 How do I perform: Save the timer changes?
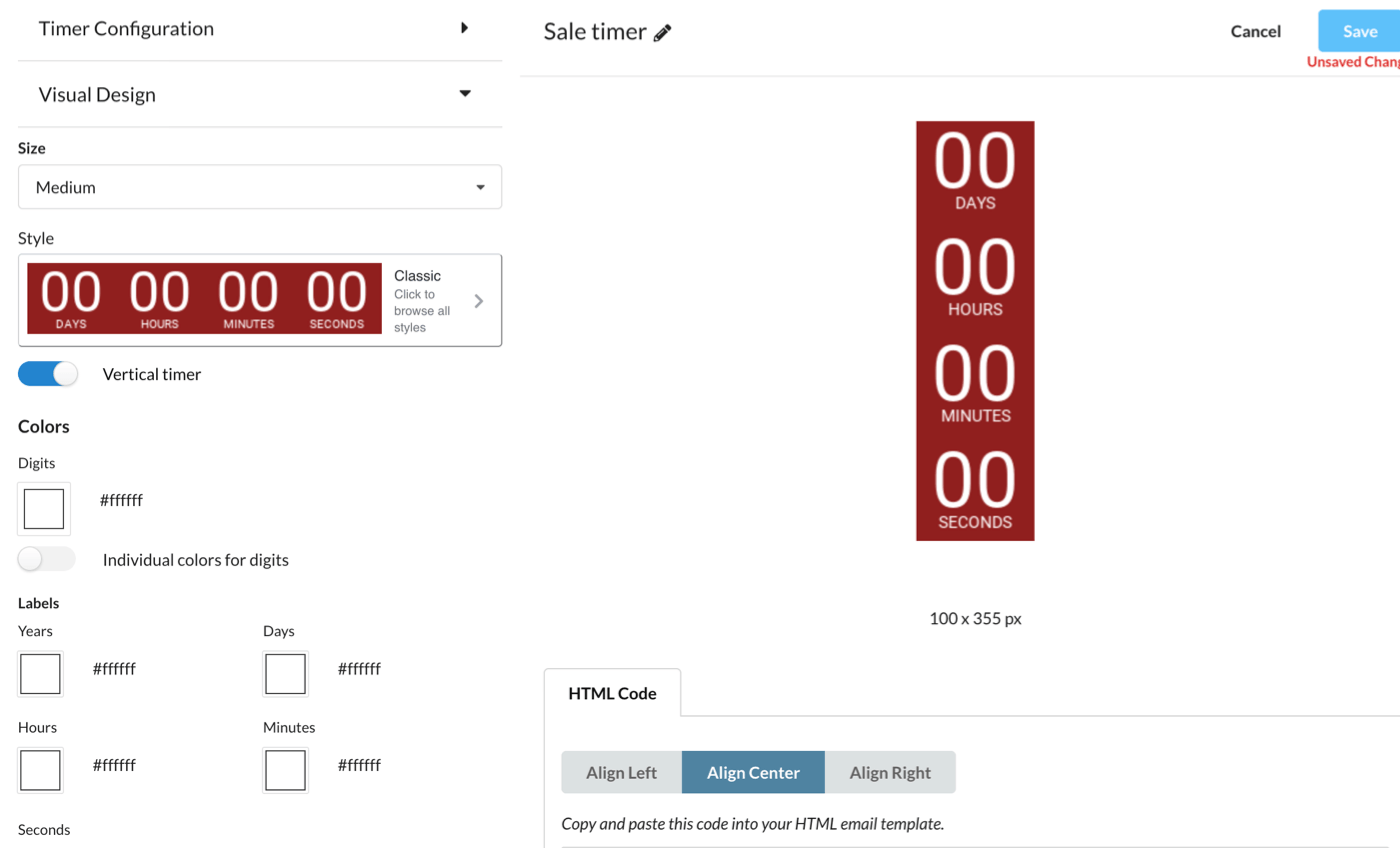[1360, 31]
